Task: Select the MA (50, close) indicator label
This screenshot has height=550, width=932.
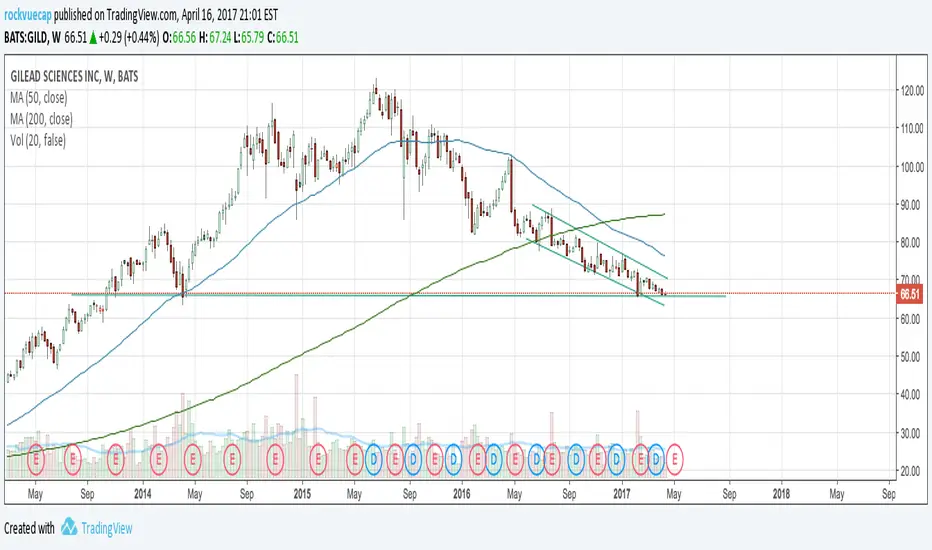Action: [x=39, y=98]
